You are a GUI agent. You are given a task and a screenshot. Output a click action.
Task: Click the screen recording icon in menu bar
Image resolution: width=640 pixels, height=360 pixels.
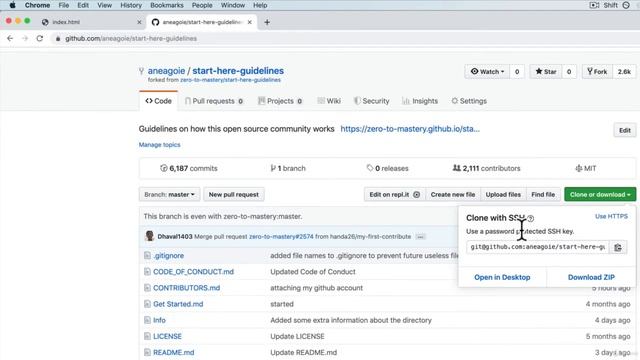[x=594, y=5]
